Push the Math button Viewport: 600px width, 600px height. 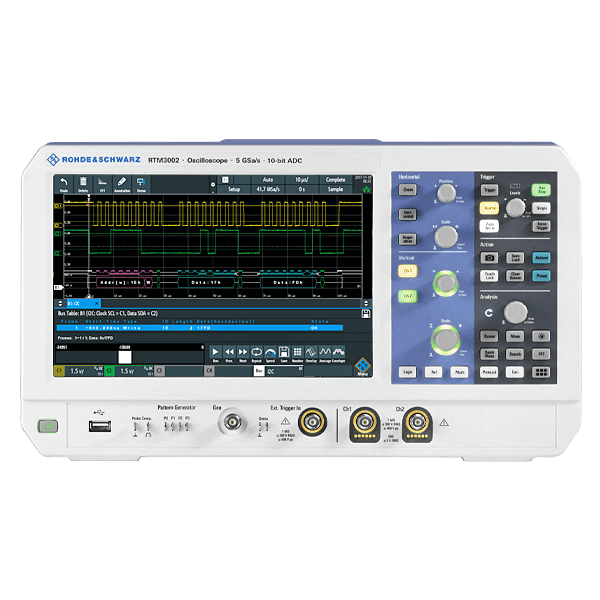tap(459, 372)
